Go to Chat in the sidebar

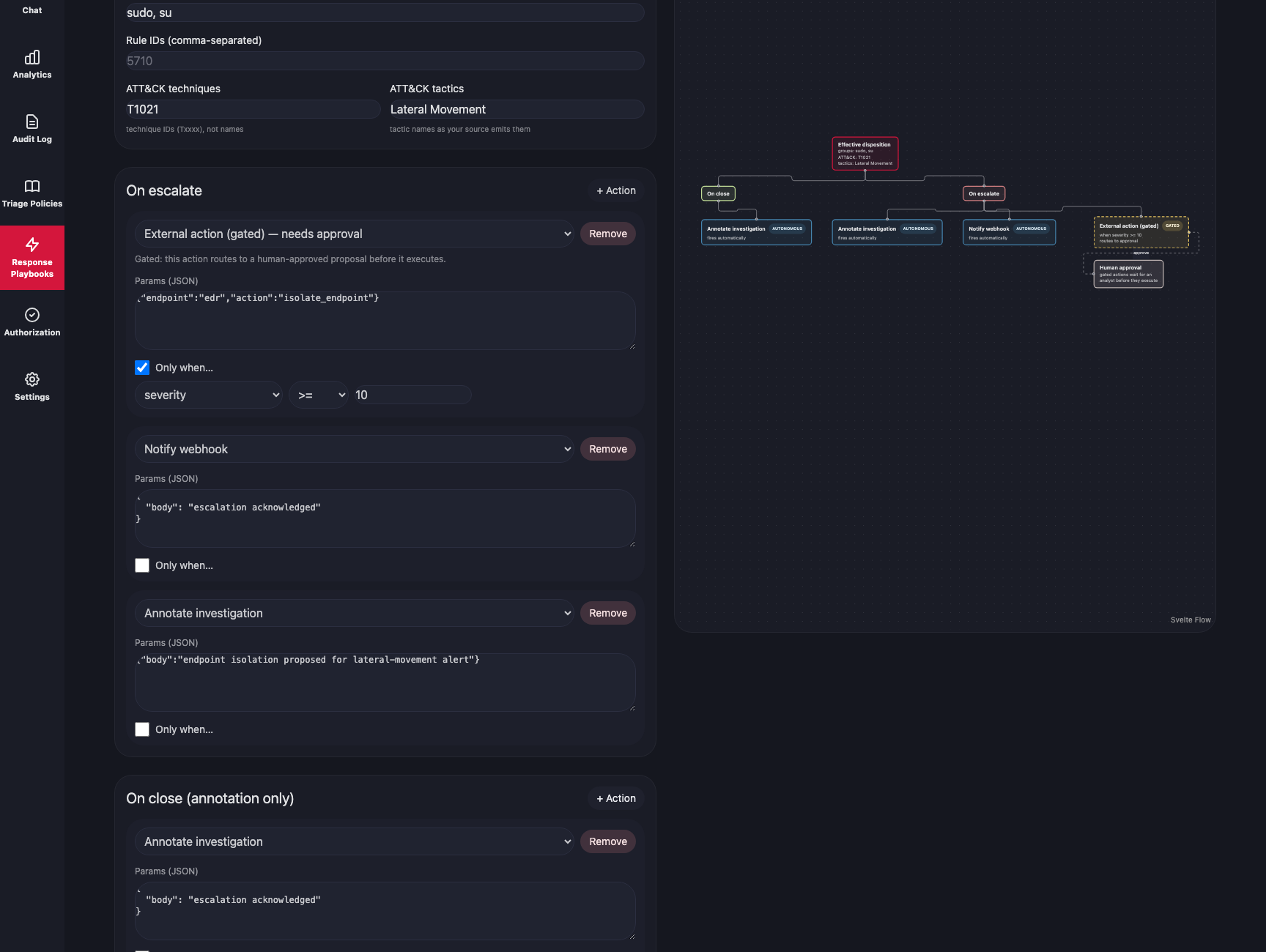32,10
